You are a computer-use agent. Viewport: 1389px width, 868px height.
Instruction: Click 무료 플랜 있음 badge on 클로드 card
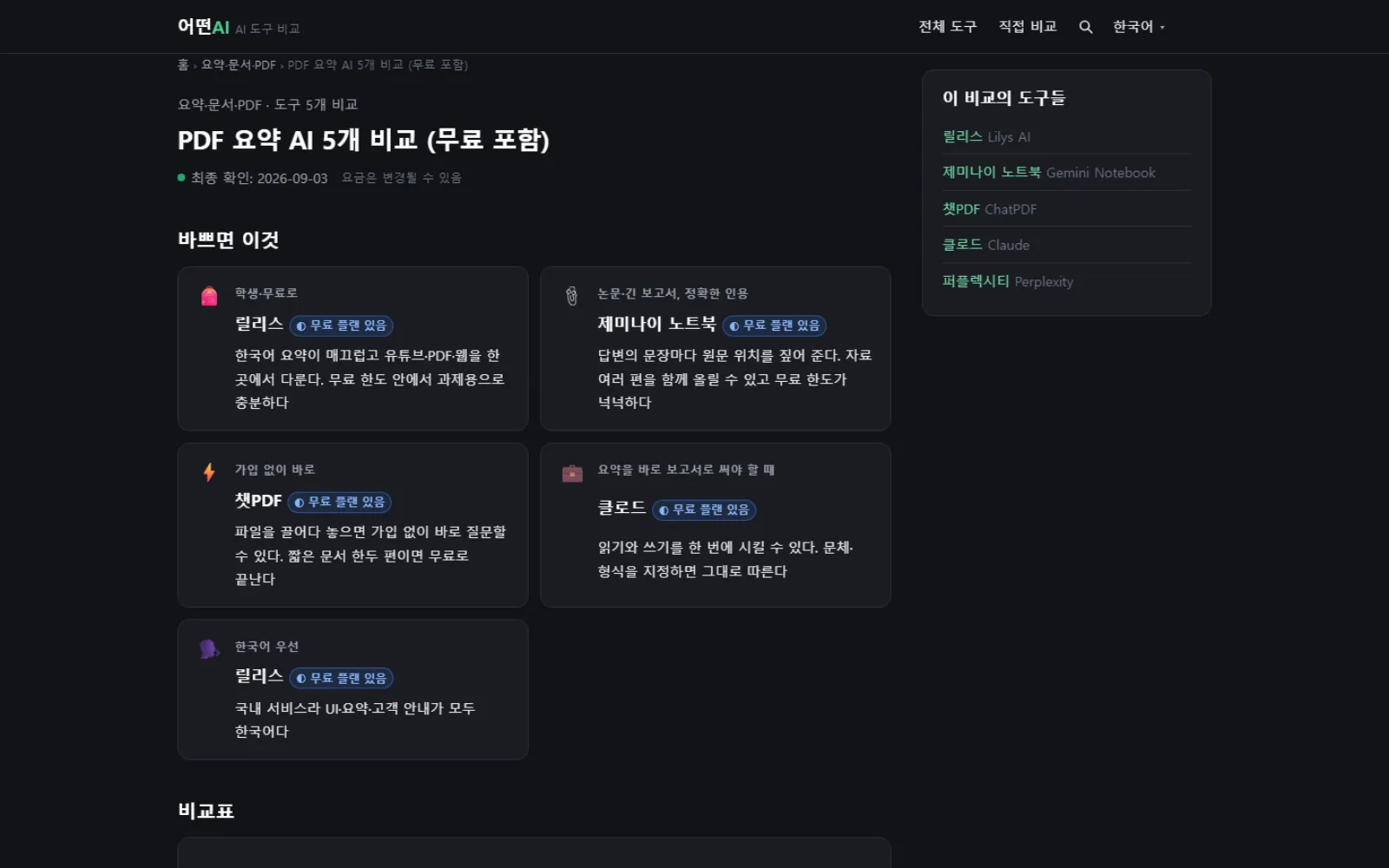pyautogui.click(x=704, y=510)
